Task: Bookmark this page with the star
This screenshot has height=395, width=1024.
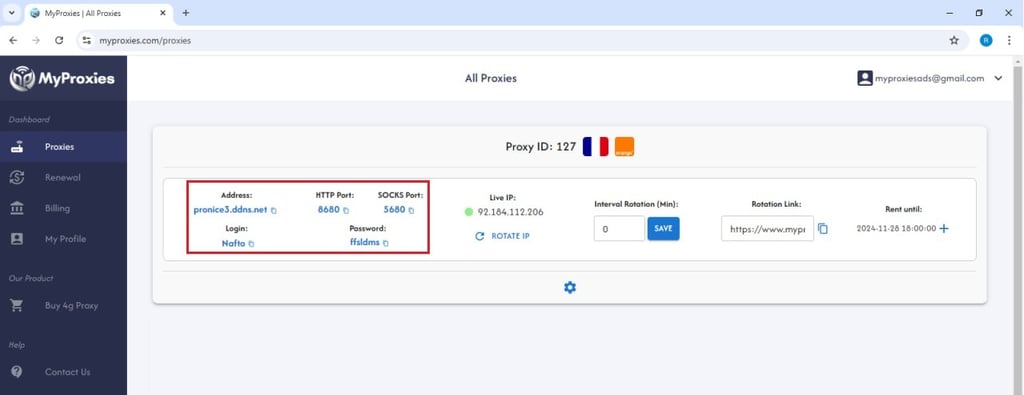Action: tap(954, 40)
